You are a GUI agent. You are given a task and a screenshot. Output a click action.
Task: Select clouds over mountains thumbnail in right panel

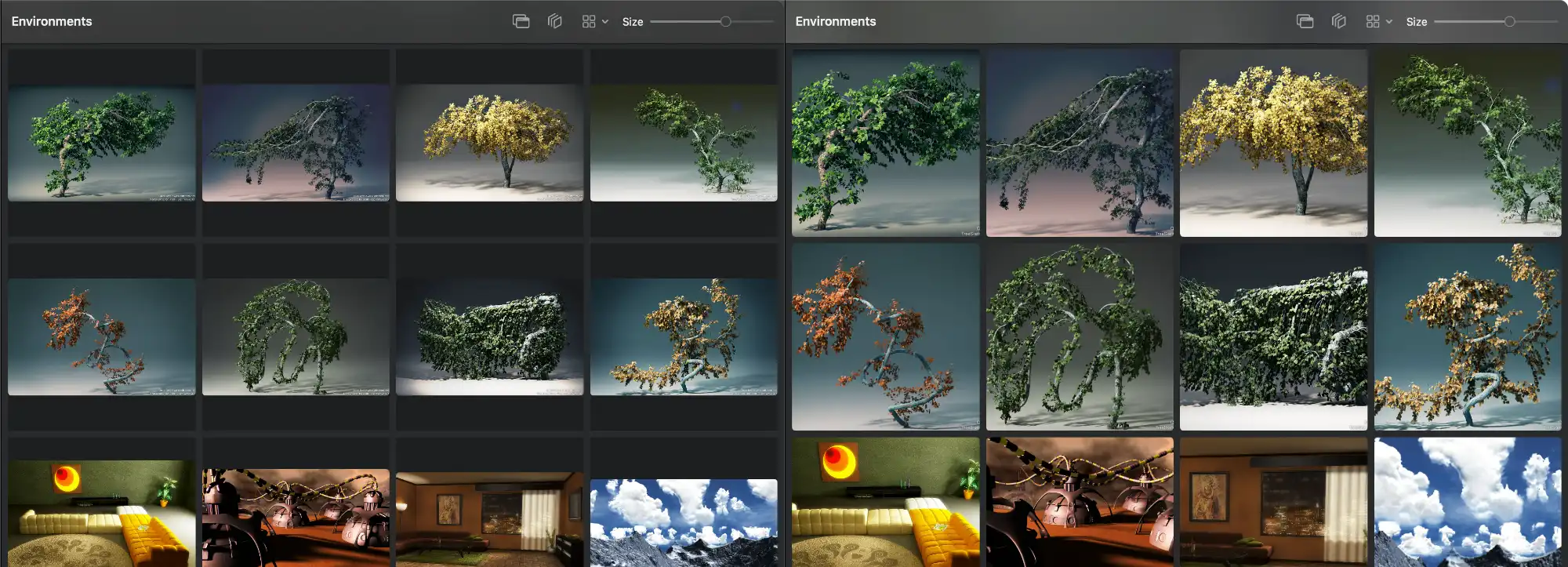1468,502
